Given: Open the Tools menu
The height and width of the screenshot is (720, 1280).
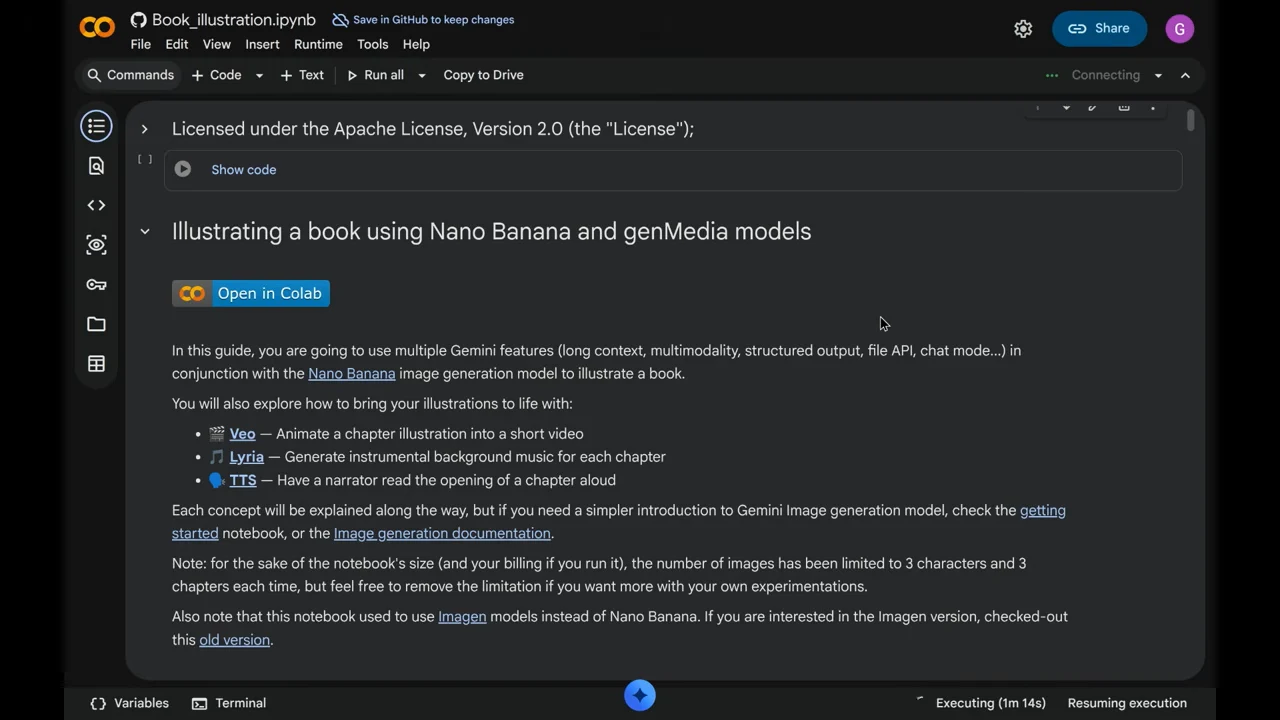Looking at the screenshot, I should tap(372, 44).
